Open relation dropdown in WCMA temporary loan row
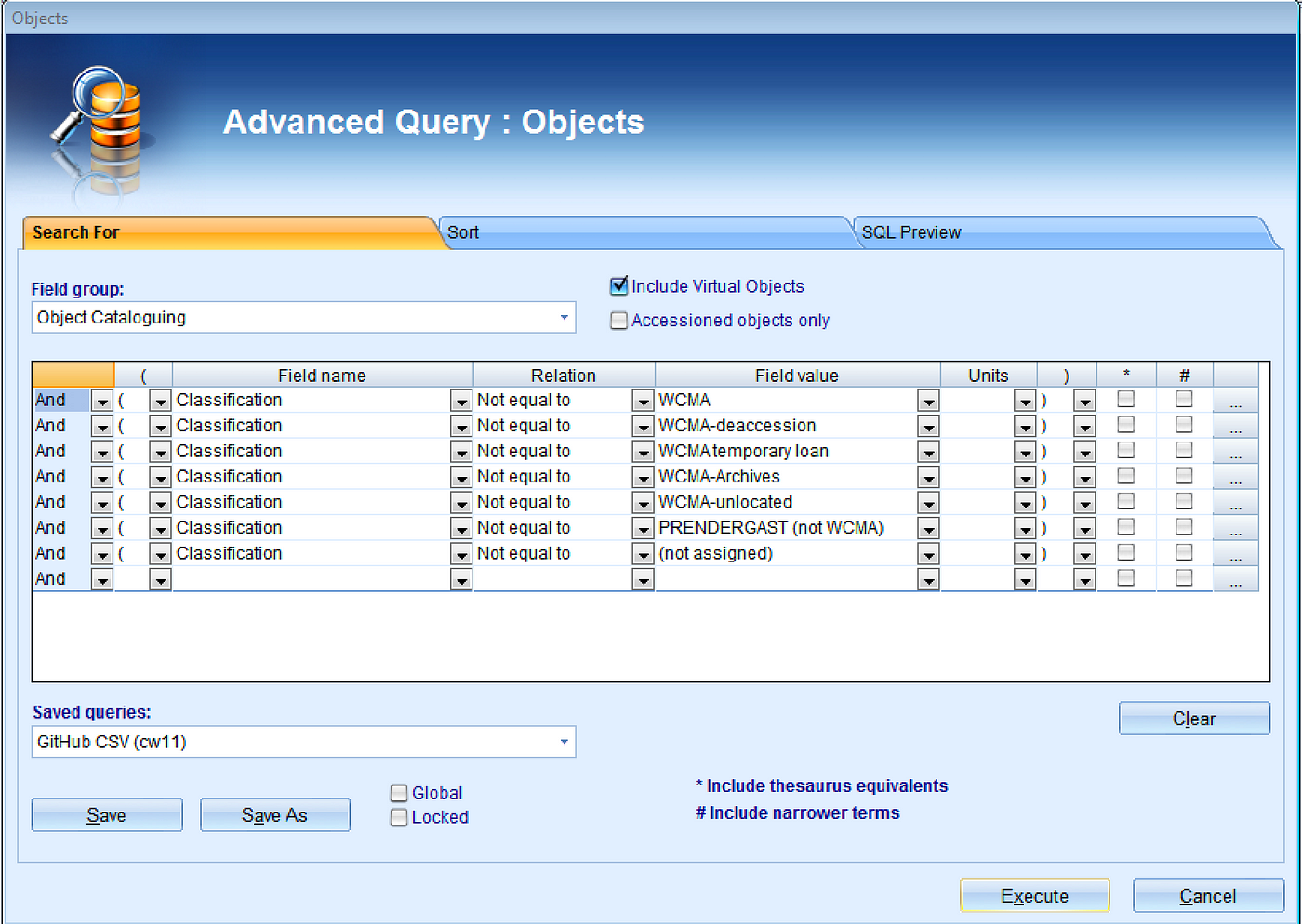Screen dimensions: 1302x924 pos(643,452)
